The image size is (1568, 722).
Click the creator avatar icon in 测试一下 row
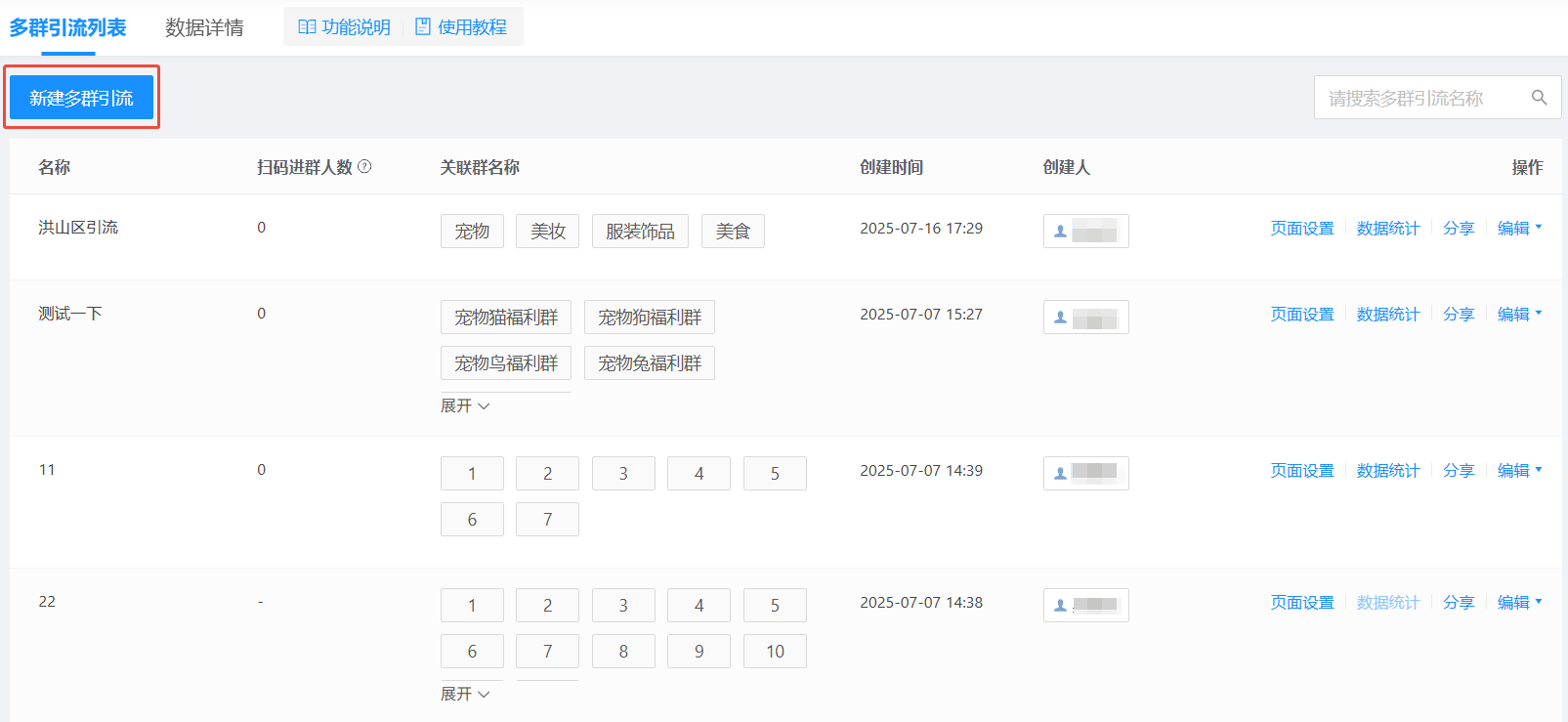1060,318
